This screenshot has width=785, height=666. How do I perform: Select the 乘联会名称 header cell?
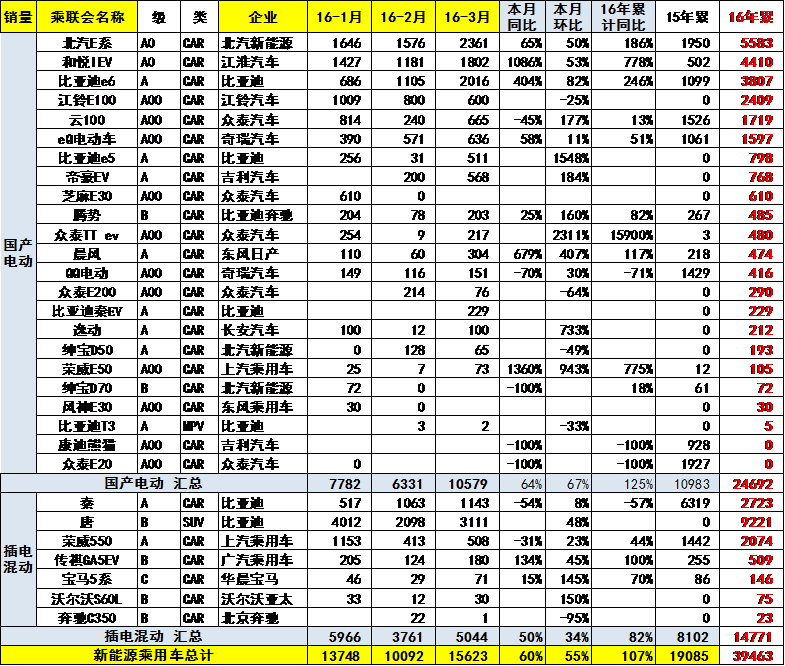click(x=87, y=17)
